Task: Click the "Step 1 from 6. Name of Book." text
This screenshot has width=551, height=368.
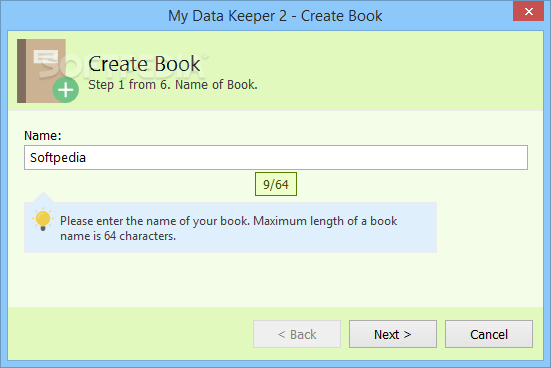Action: pos(173,85)
